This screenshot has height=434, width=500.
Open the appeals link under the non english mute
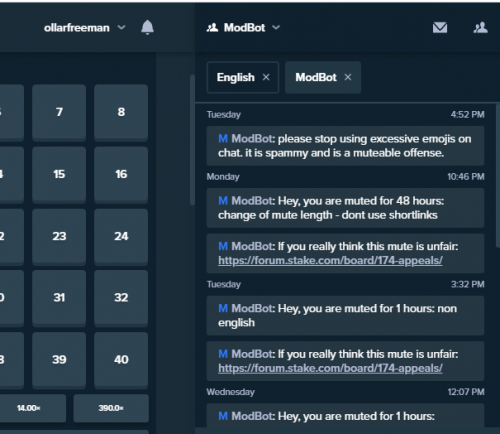[x=330, y=368]
